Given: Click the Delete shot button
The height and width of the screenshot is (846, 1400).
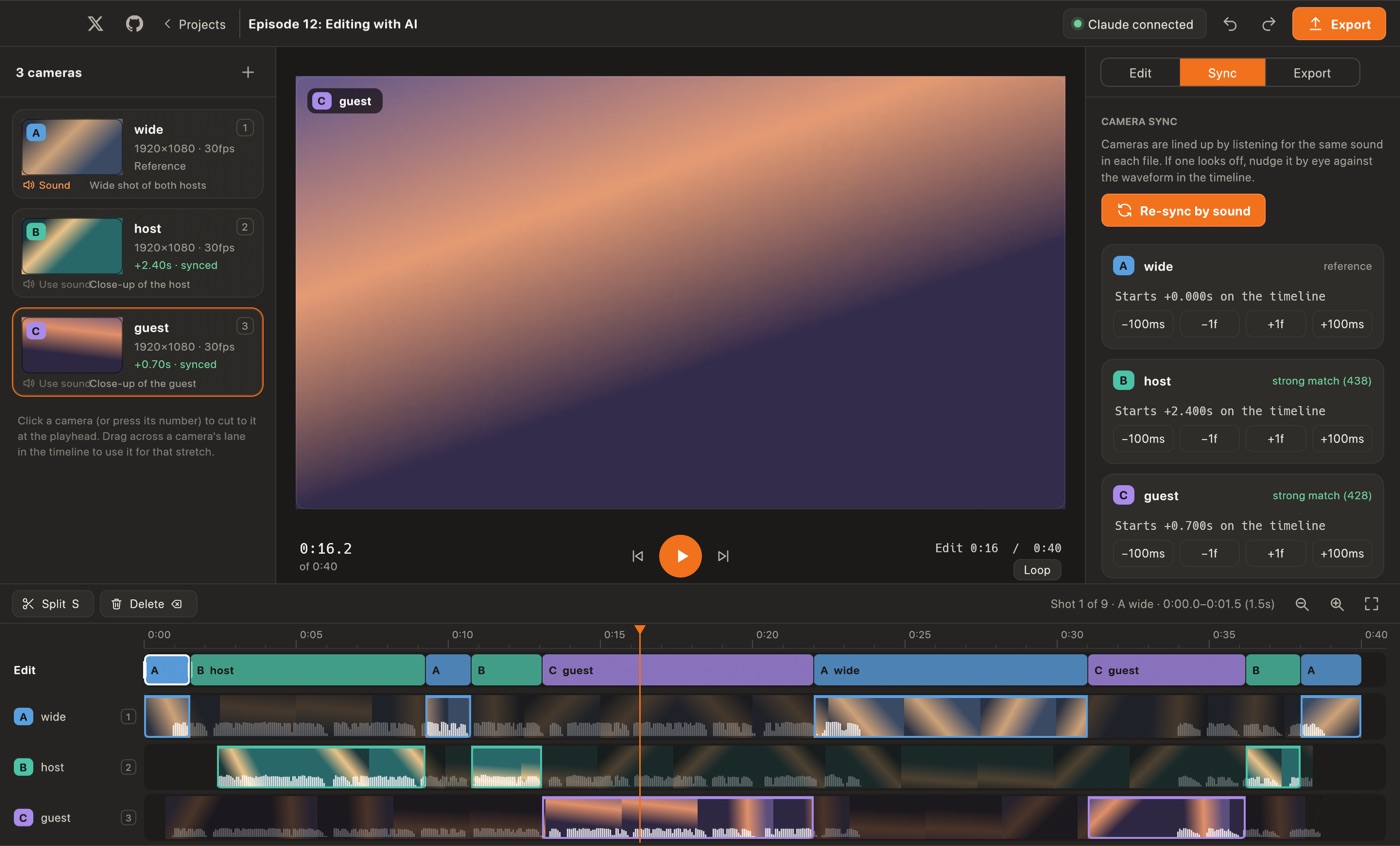Looking at the screenshot, I should [147, 604].
